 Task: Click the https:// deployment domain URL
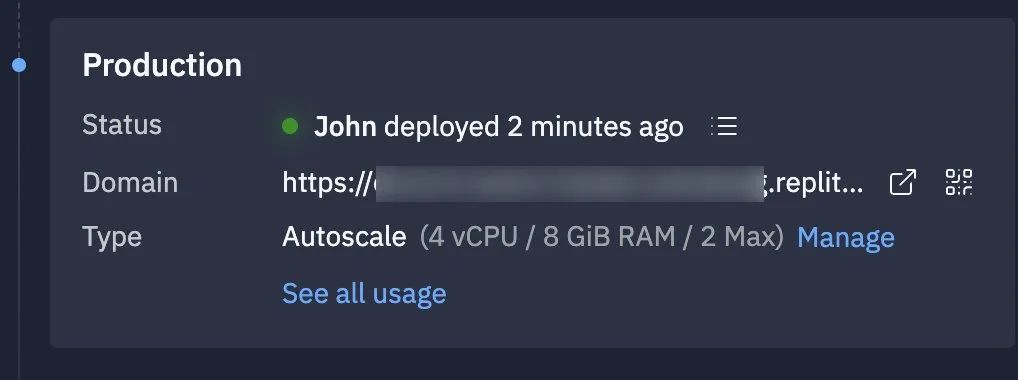[573, 183]
